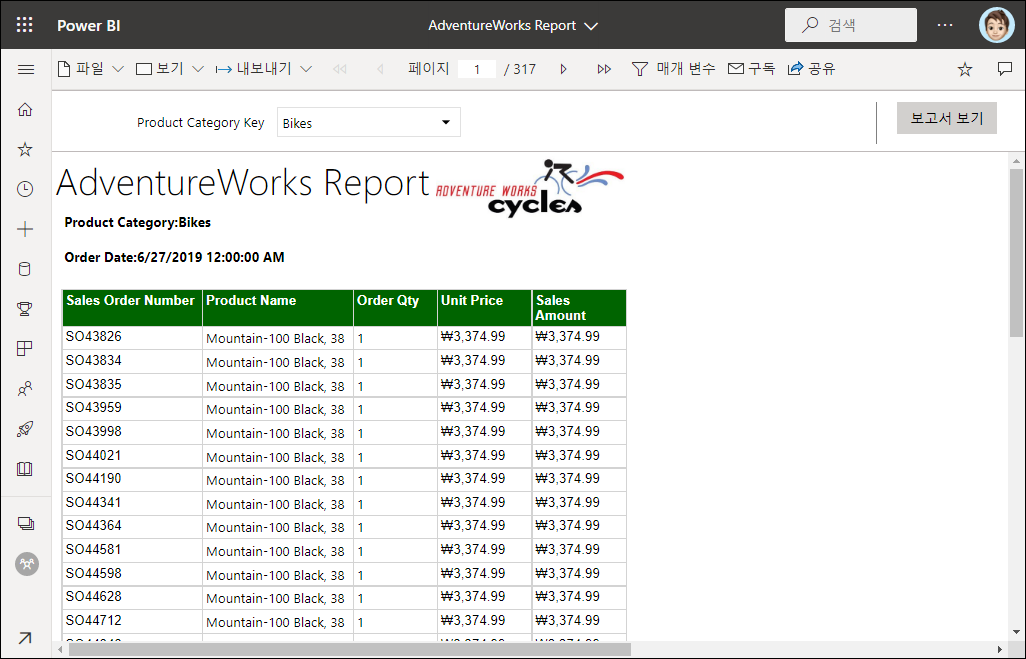Open the 보기 menu
This screenshot has height=659, width=1026.
(169, 69)
